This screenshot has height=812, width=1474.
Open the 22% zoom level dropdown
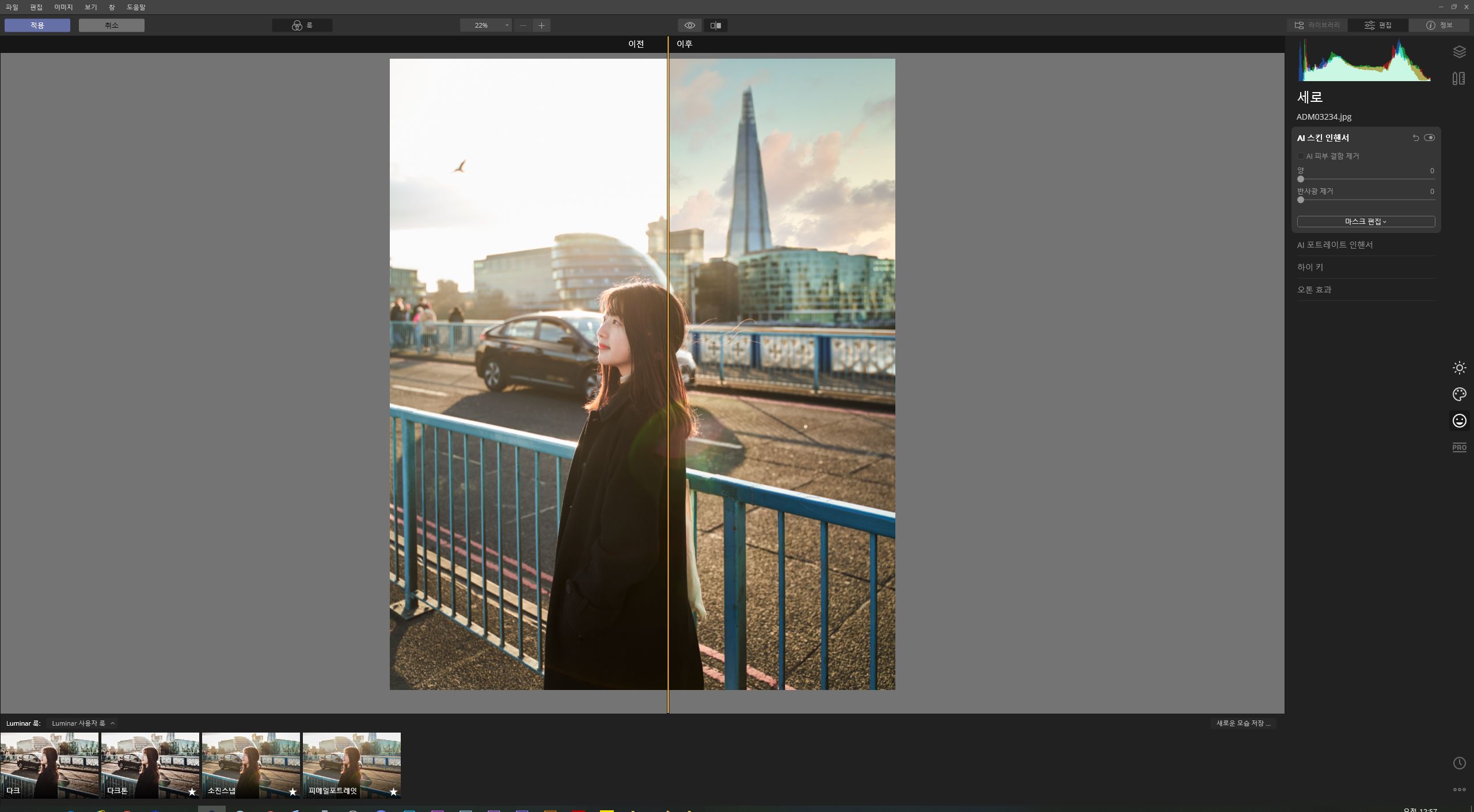(x=486, y=25)
